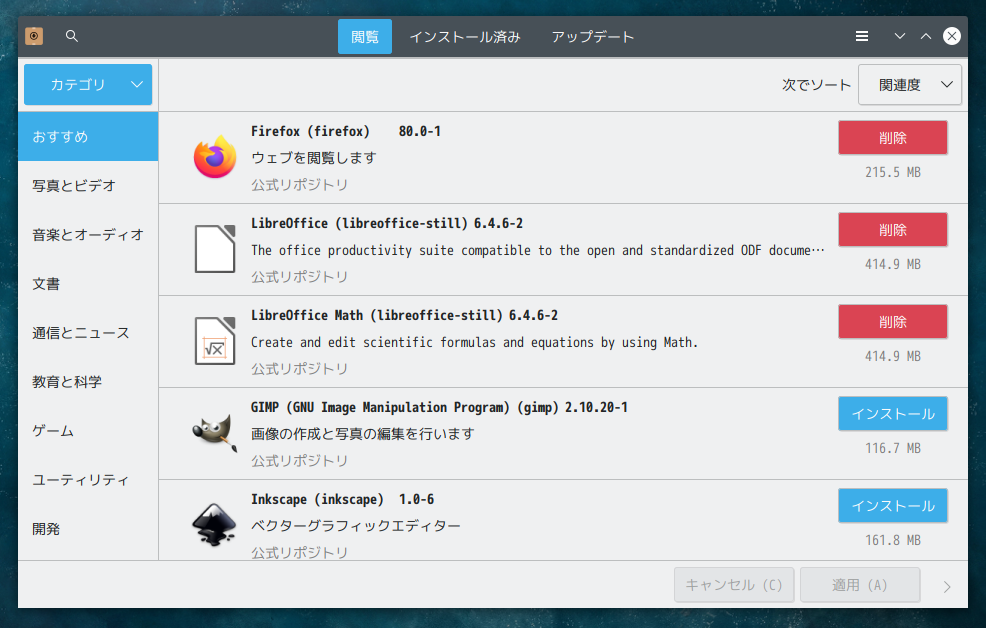Viewport: 986px width, 628px height.
Task: Click the maximize chevron in title bar
Action: coord(926,36)
